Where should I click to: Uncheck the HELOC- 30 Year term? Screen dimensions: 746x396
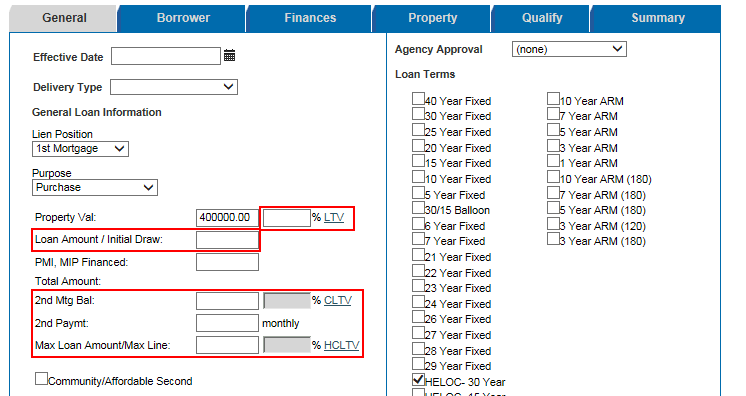418,379
